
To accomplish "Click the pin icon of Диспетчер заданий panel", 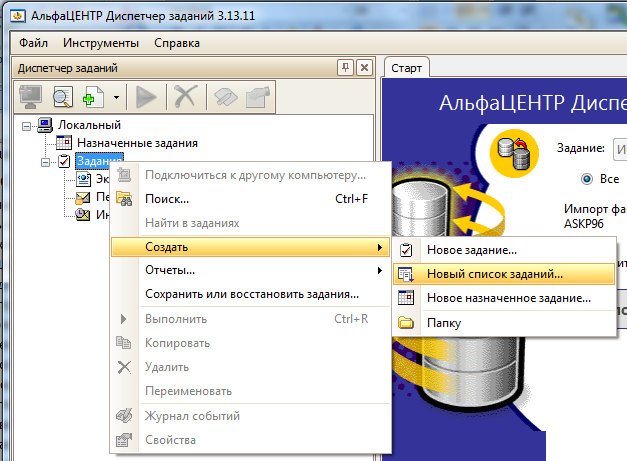I will pyautogui.click(x=345, y=68).
